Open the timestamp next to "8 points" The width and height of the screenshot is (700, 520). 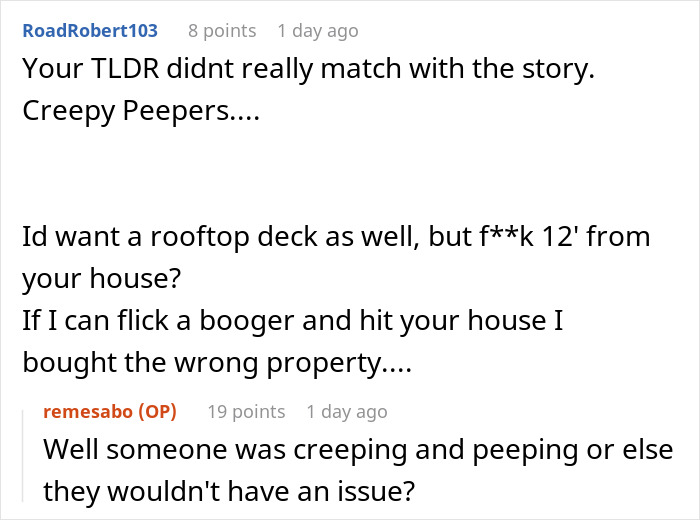317,31
